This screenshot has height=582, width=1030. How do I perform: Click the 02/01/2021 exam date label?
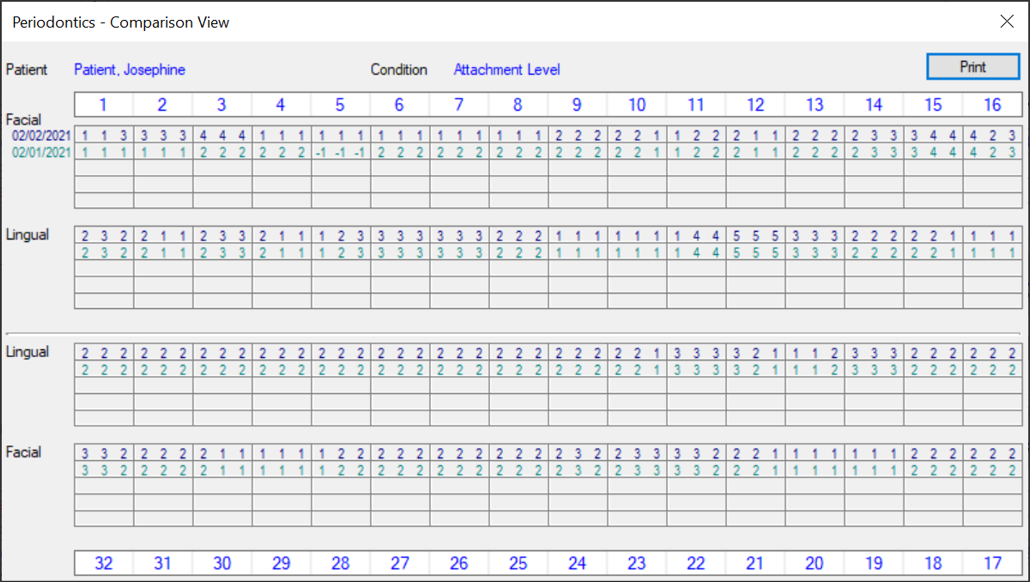41,152
